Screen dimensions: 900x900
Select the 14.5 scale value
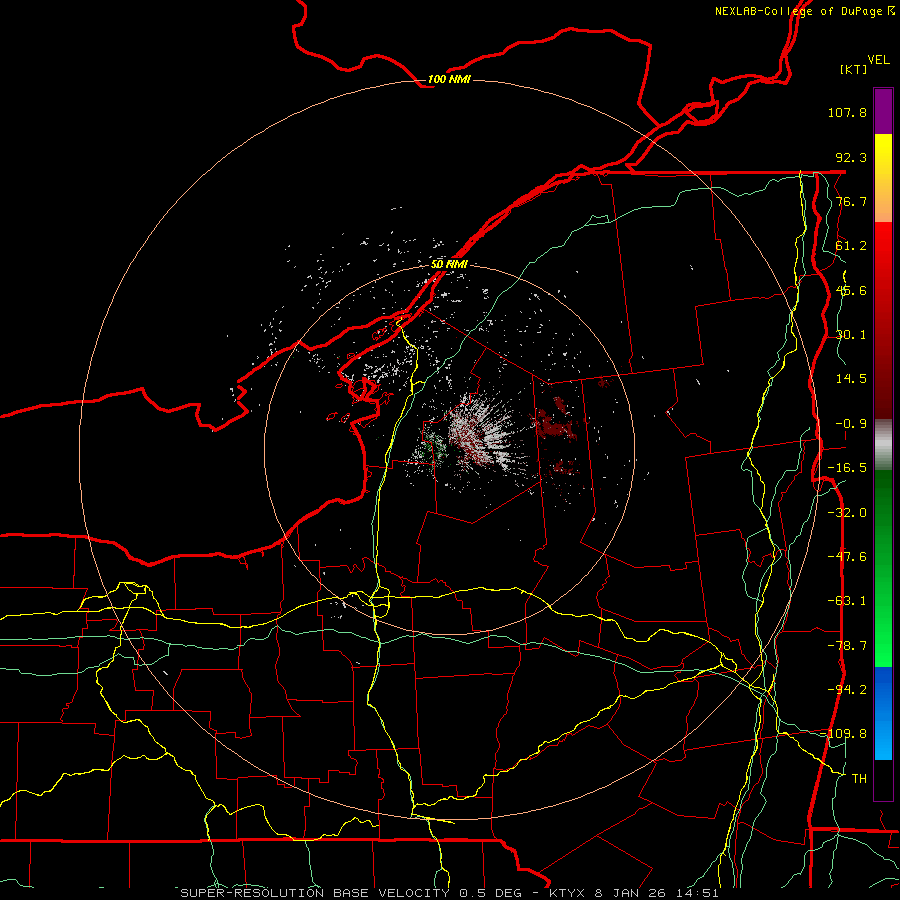coord(851,379)
